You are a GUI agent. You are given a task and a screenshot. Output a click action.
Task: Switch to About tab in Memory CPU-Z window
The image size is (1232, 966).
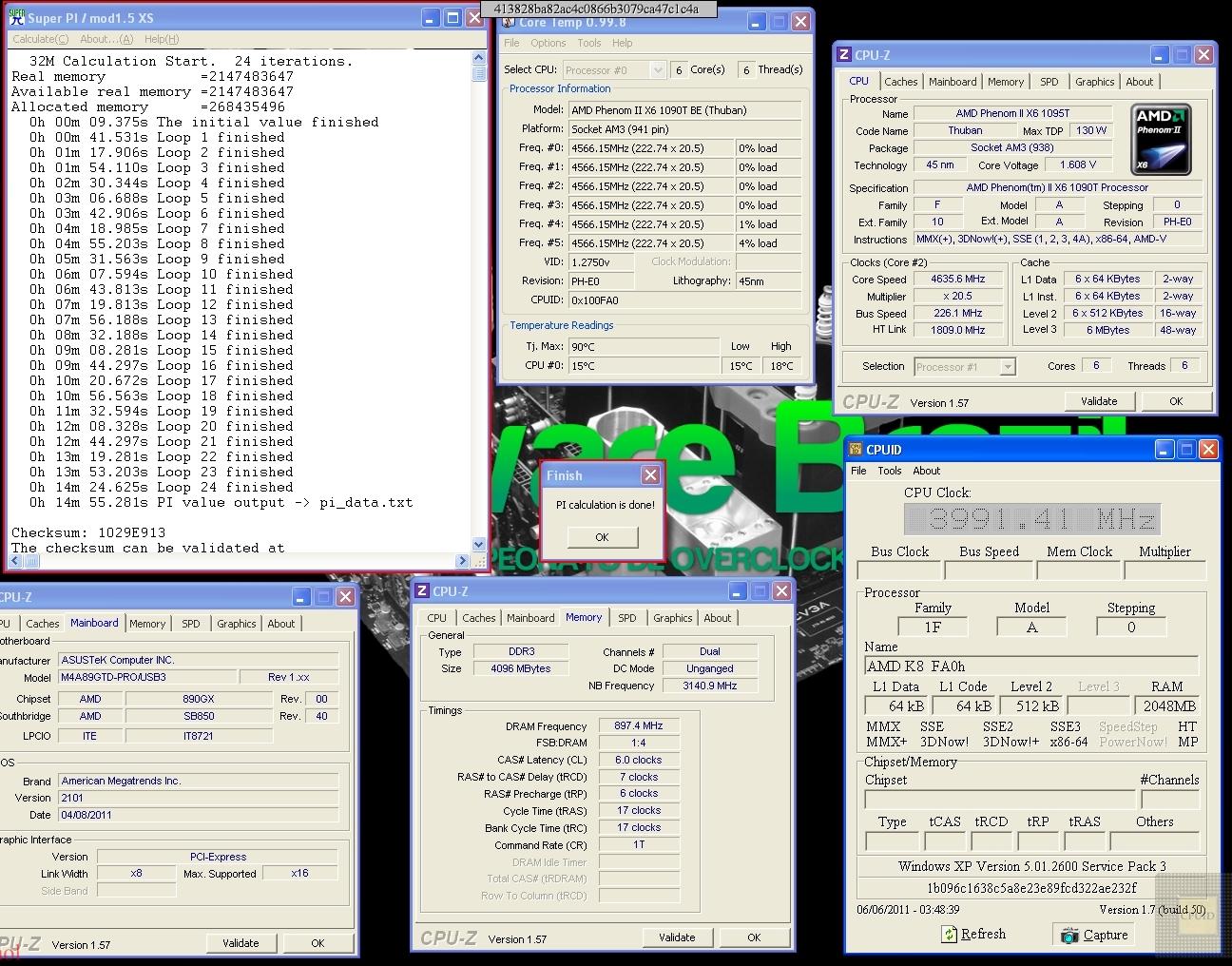(718, 618)
